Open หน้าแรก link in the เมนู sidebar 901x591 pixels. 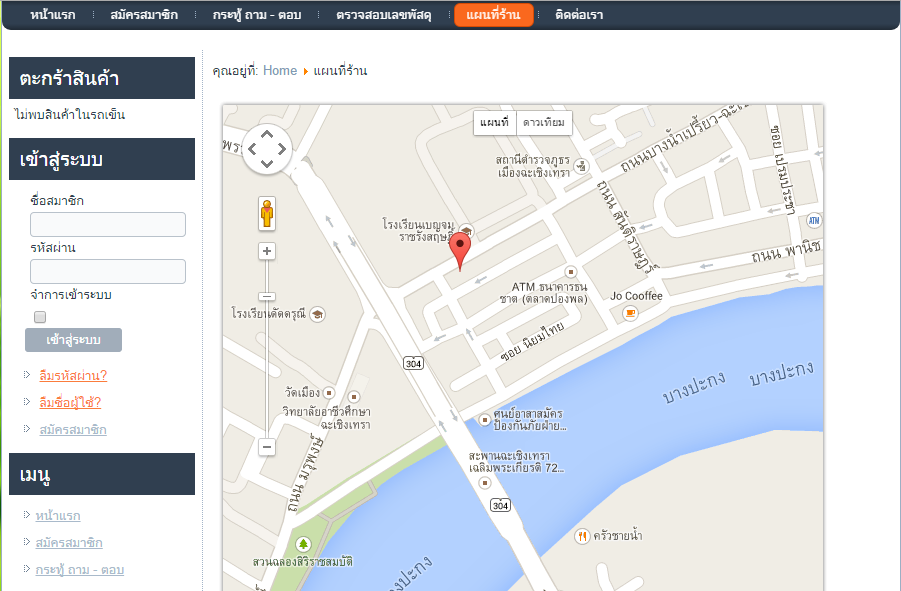[x=58, y=516]
